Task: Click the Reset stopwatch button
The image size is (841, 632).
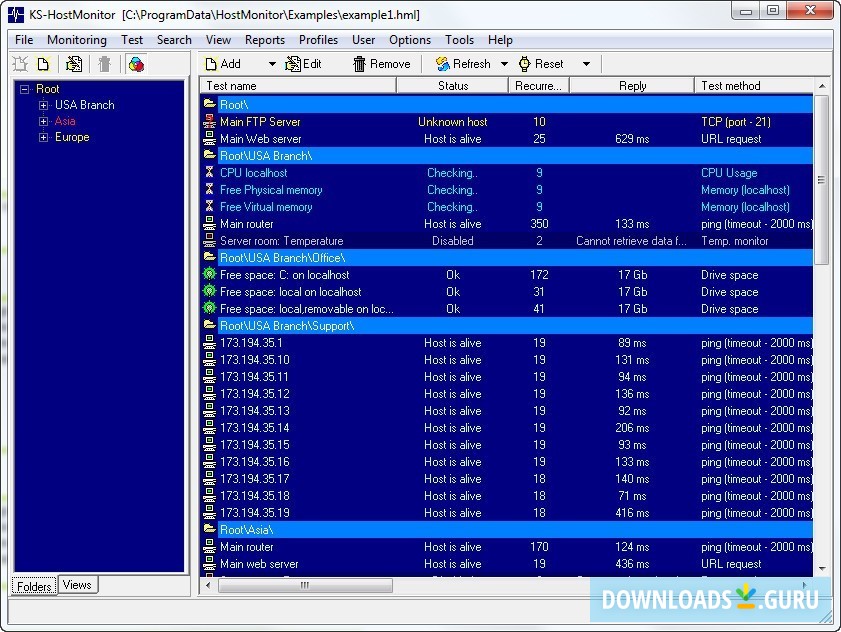Action: click(540, 64)
